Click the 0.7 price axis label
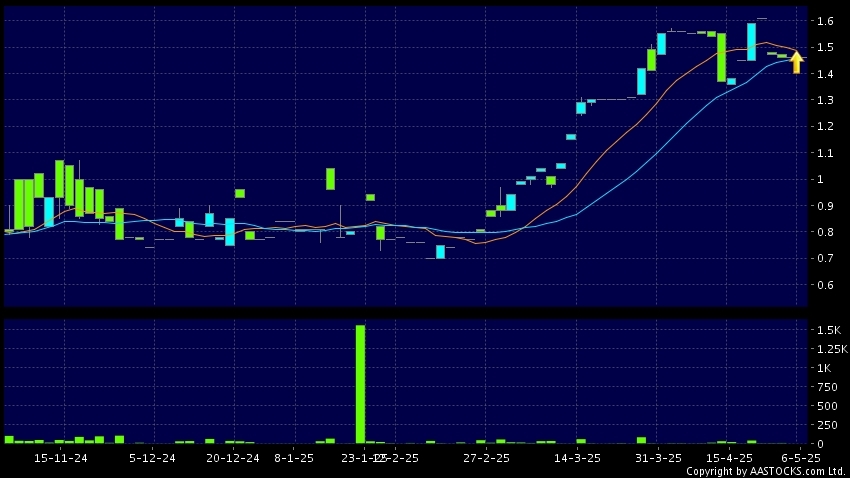850x478 pixels. pyautogui.click(x=825, y=258)
